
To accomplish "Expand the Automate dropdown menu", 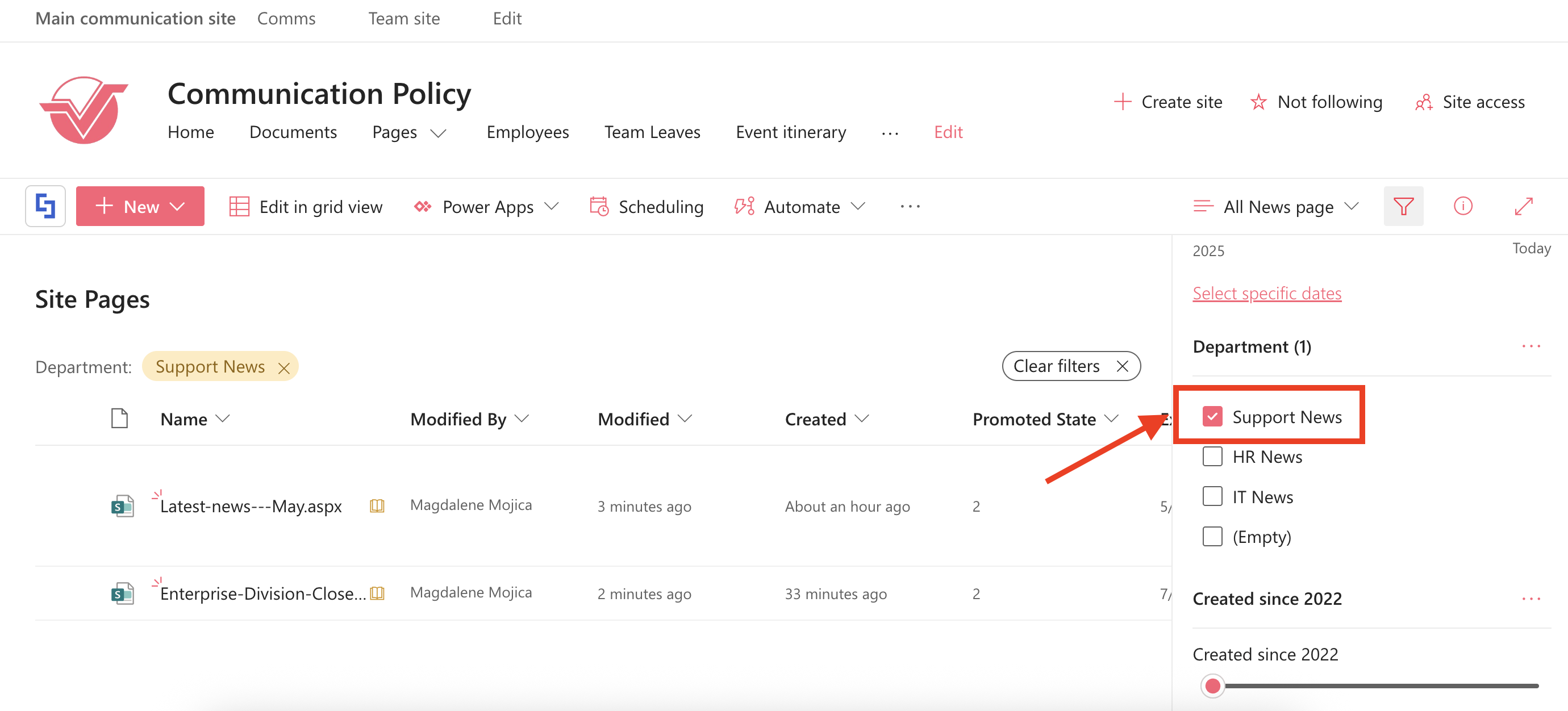I will (x=858, y=207).
